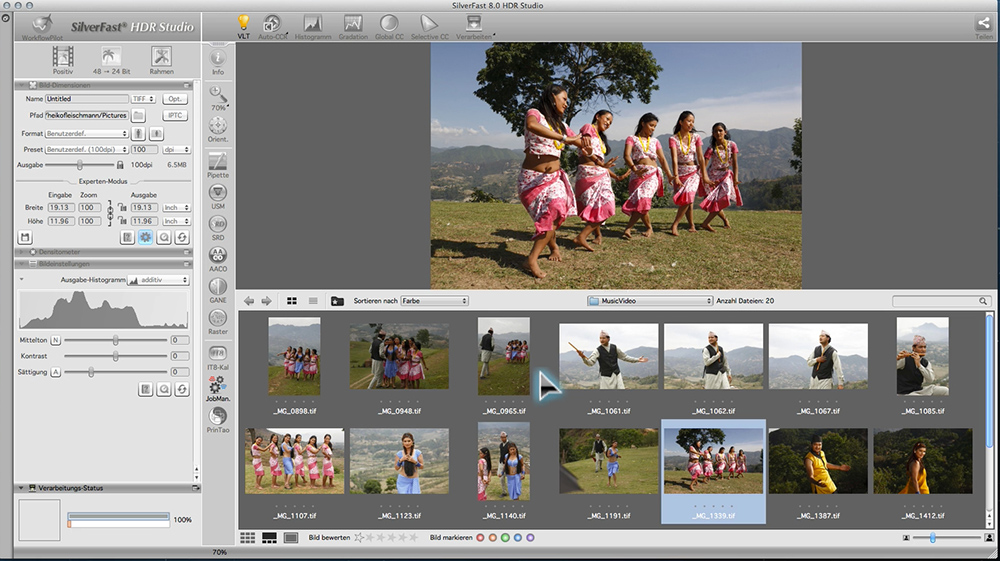Open the AACO tool in sidebar

point(217,257)
